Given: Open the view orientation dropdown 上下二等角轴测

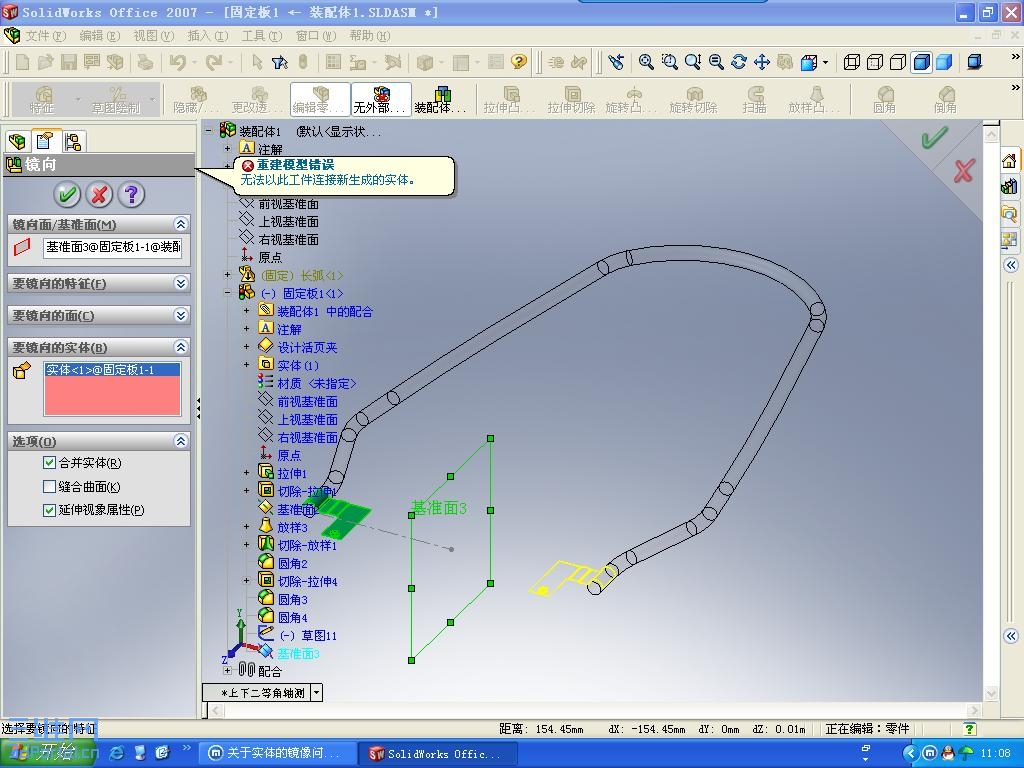Looking at the screenshot, I should pyautogui.click(x=317, y=692).
